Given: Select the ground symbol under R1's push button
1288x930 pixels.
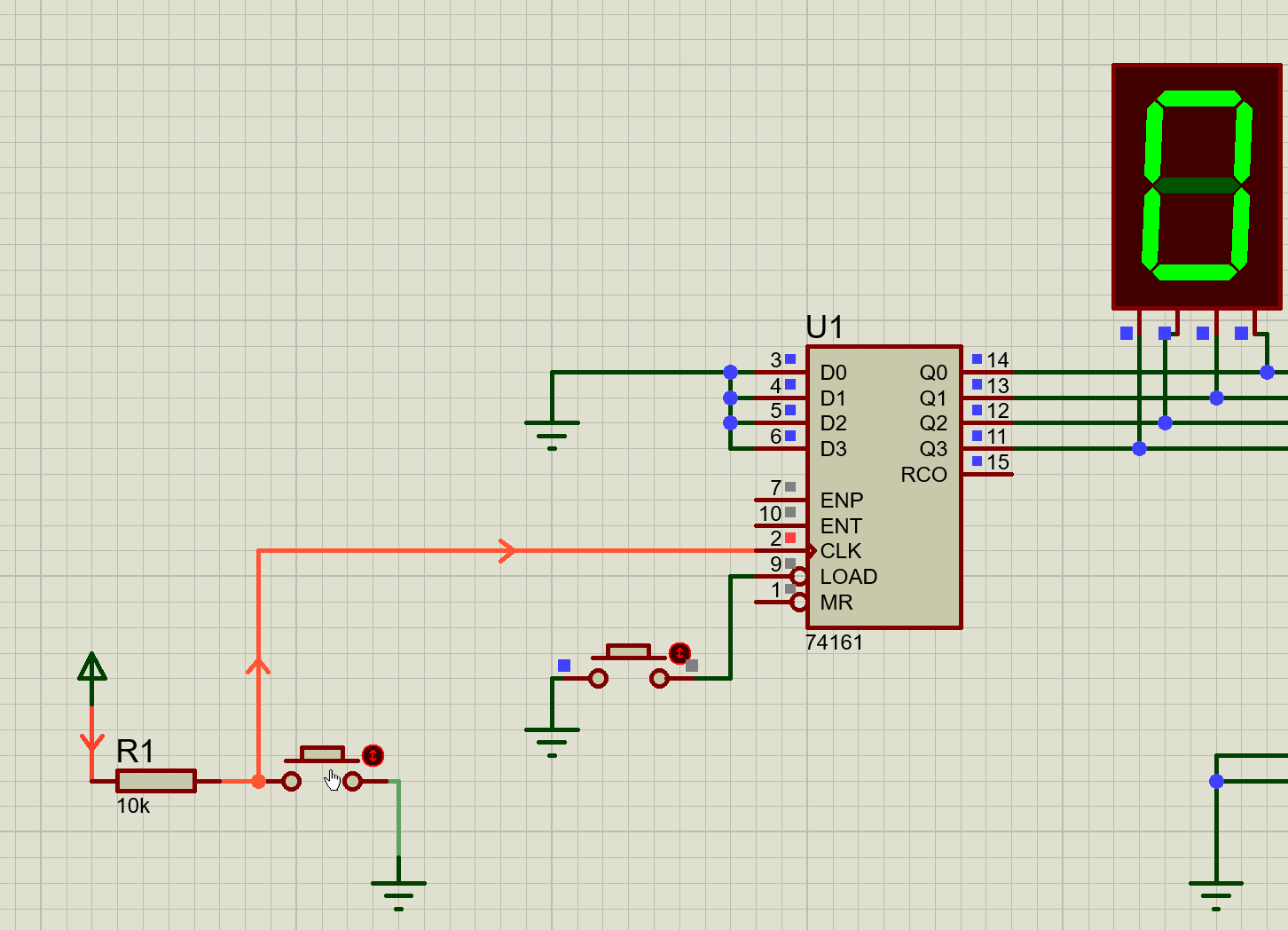Looking at the screenshot, I should click(x=398, y=892).
